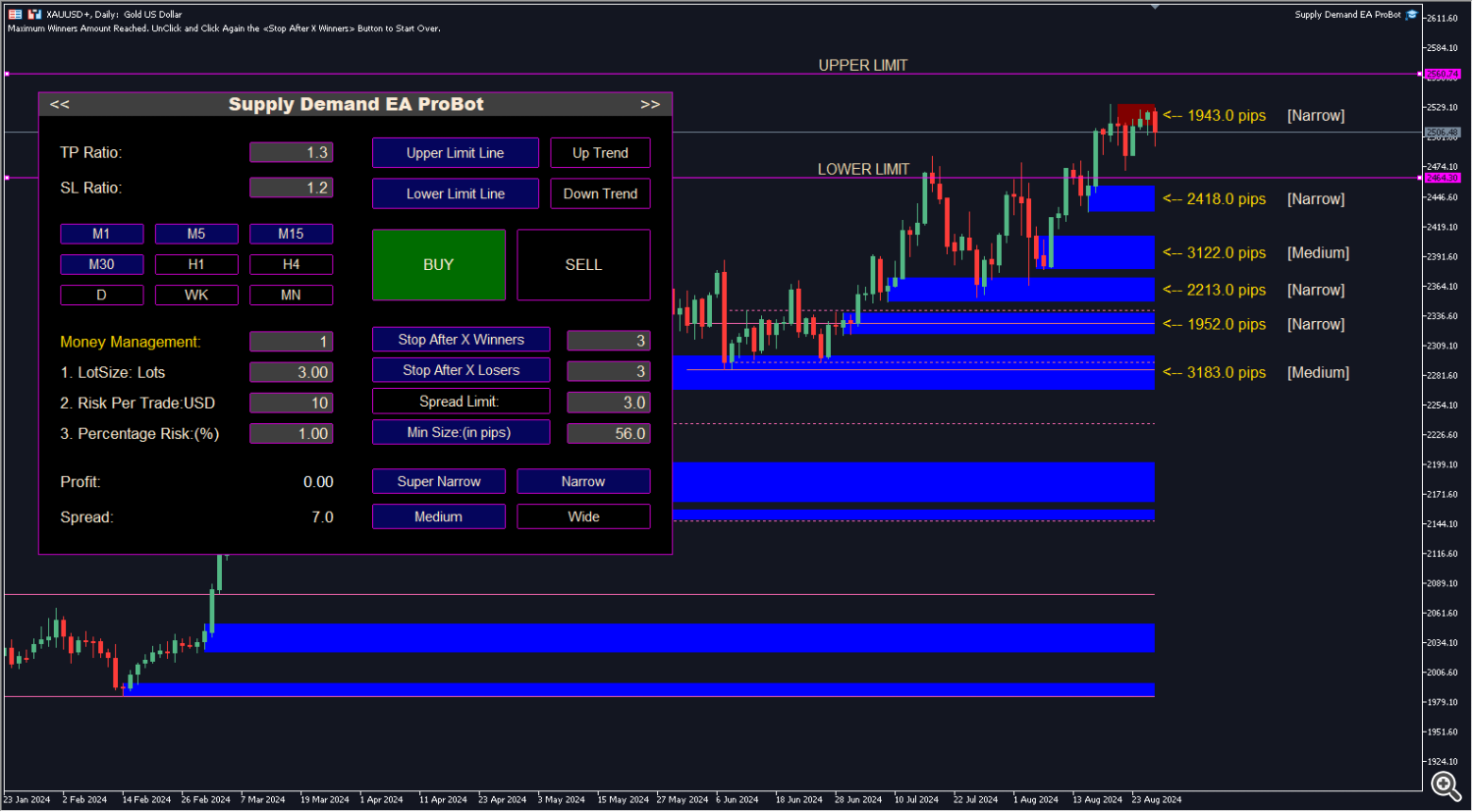
Task: Toggle the Up Trend filter button
Action: (600, 153)
